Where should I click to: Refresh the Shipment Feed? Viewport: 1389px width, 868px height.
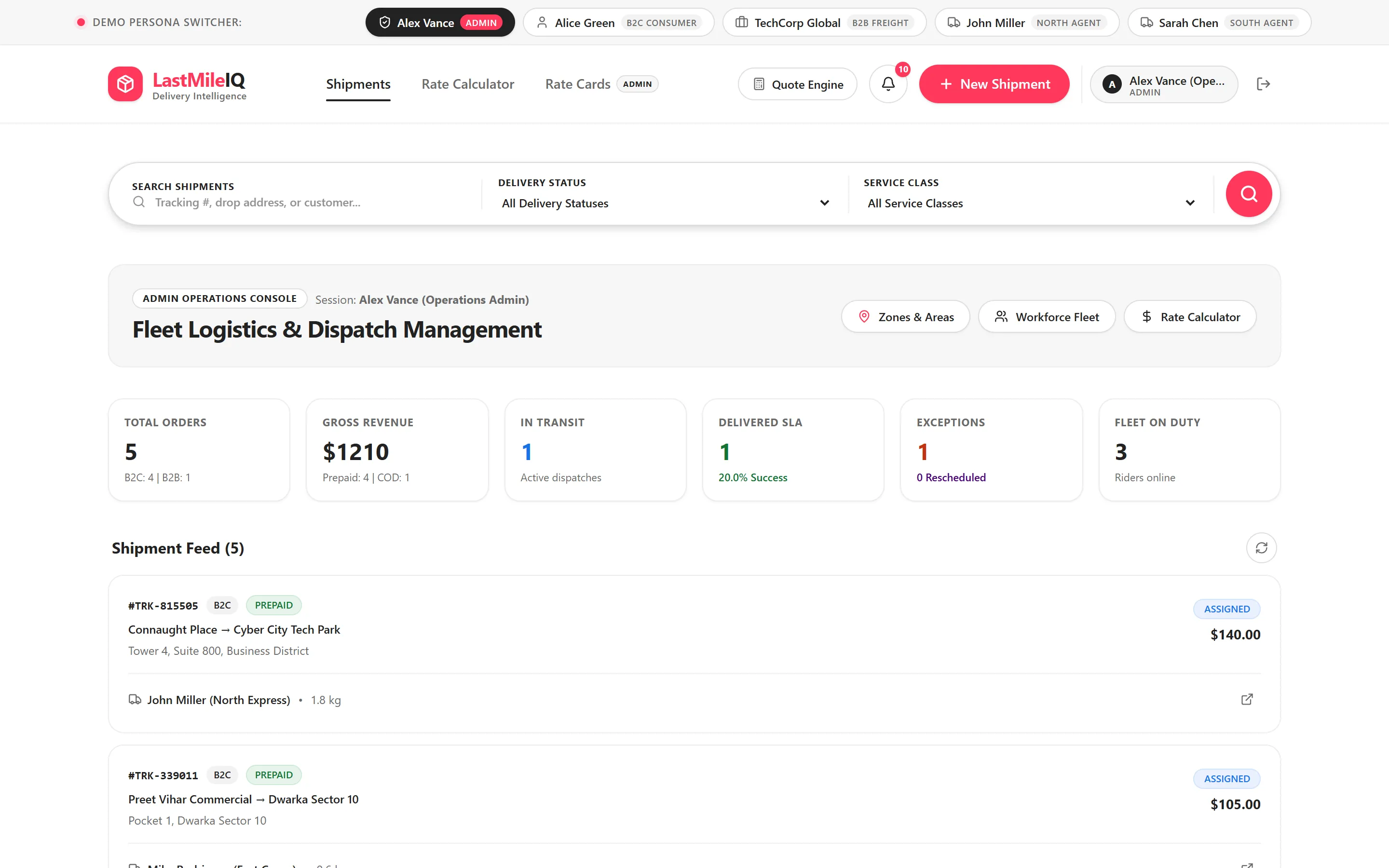coord(1261,548)
